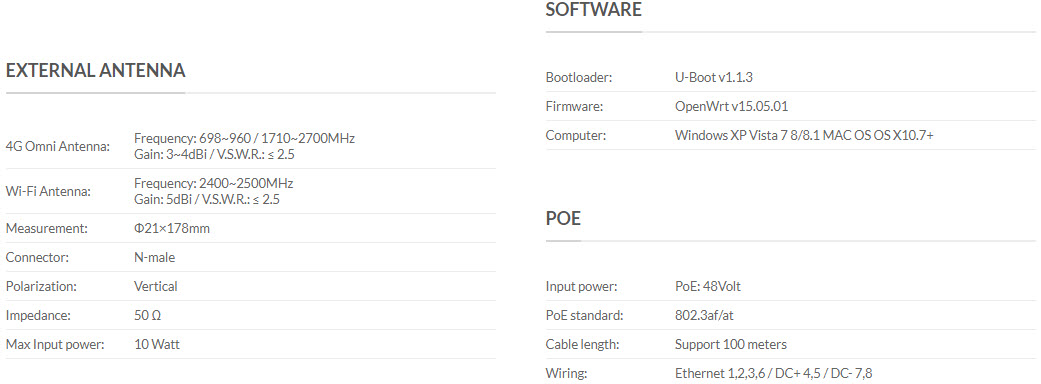
Task: Click the N-male connector value
Action: click(155, 257)
